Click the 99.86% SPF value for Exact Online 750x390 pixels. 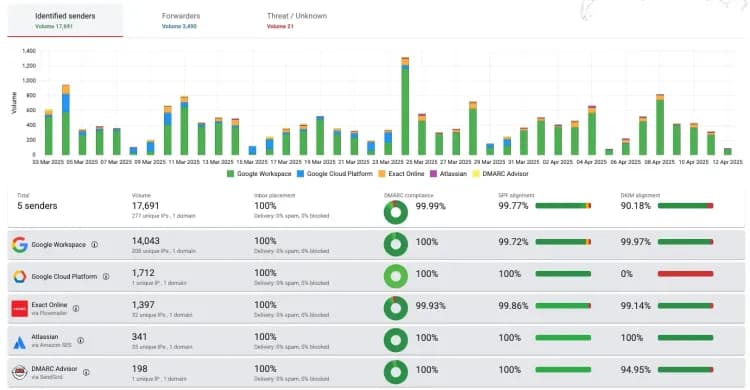[513, 306]
